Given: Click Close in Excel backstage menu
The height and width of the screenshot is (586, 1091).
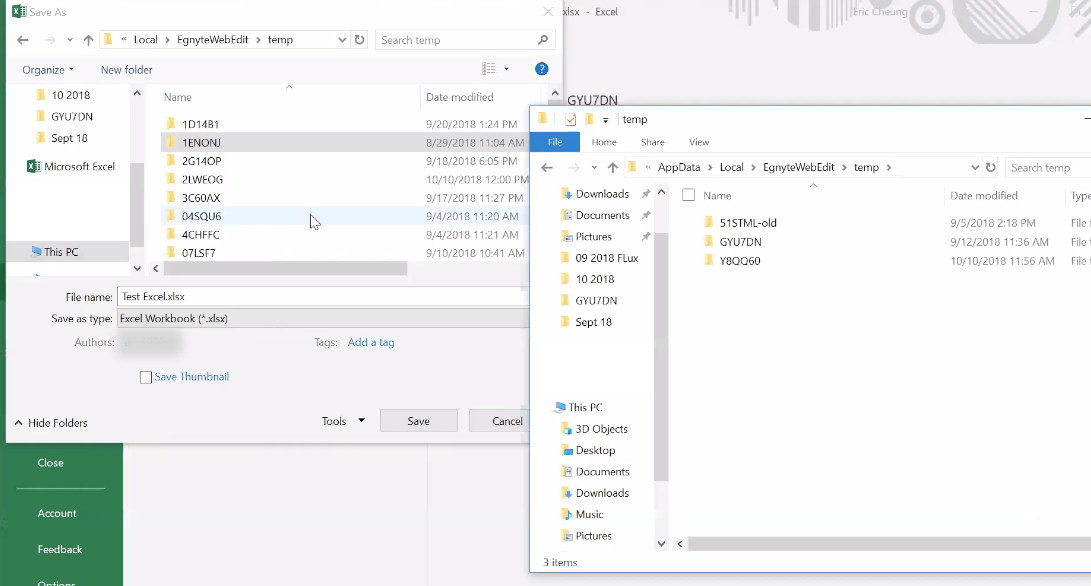Looking at the screenshot, I should click(x=50, y=463).
